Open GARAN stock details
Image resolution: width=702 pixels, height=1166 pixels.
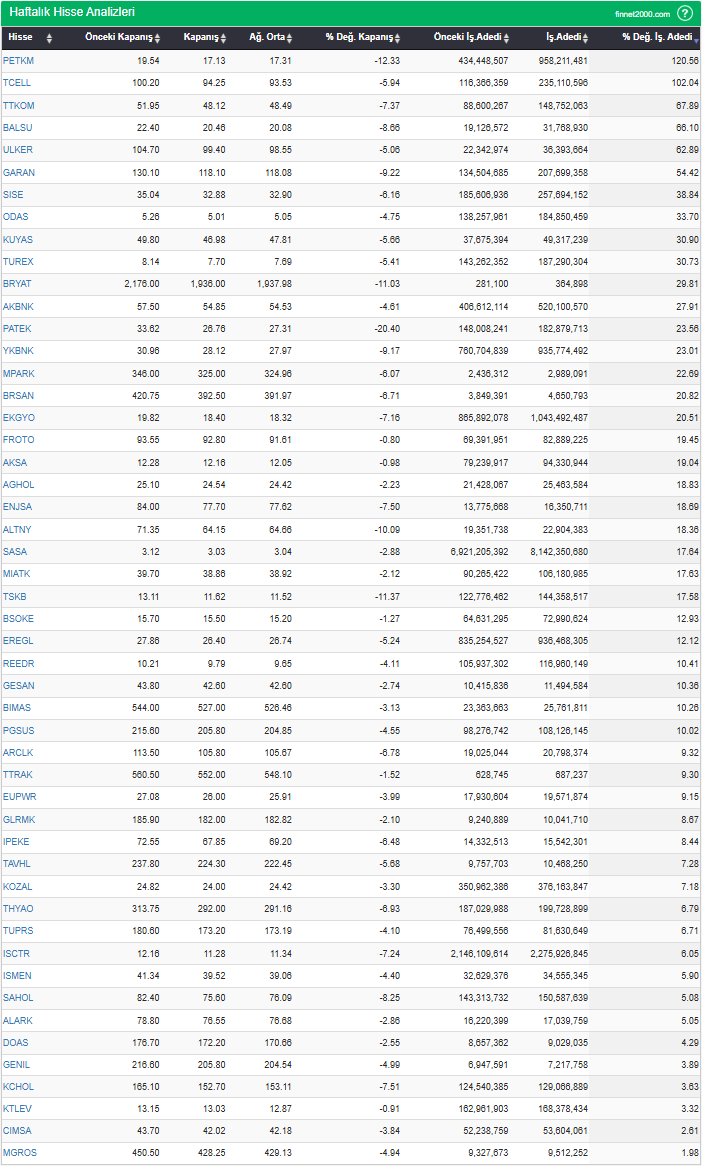[x=18, y=172]
